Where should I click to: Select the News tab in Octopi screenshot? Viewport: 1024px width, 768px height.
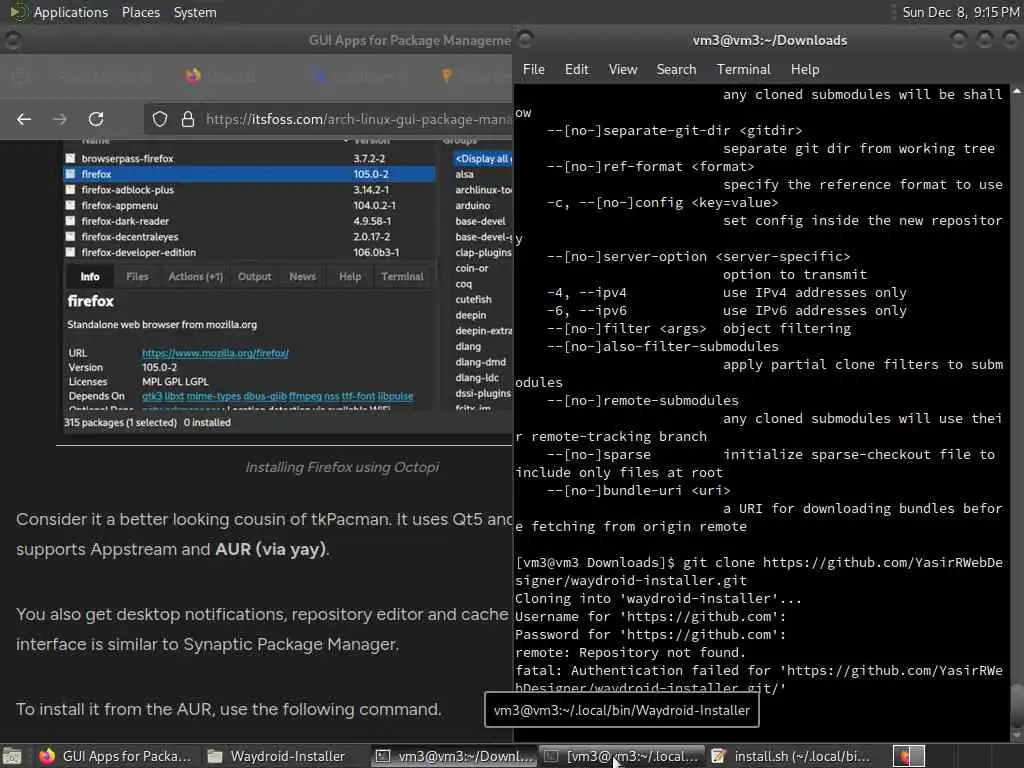[302, 277]
